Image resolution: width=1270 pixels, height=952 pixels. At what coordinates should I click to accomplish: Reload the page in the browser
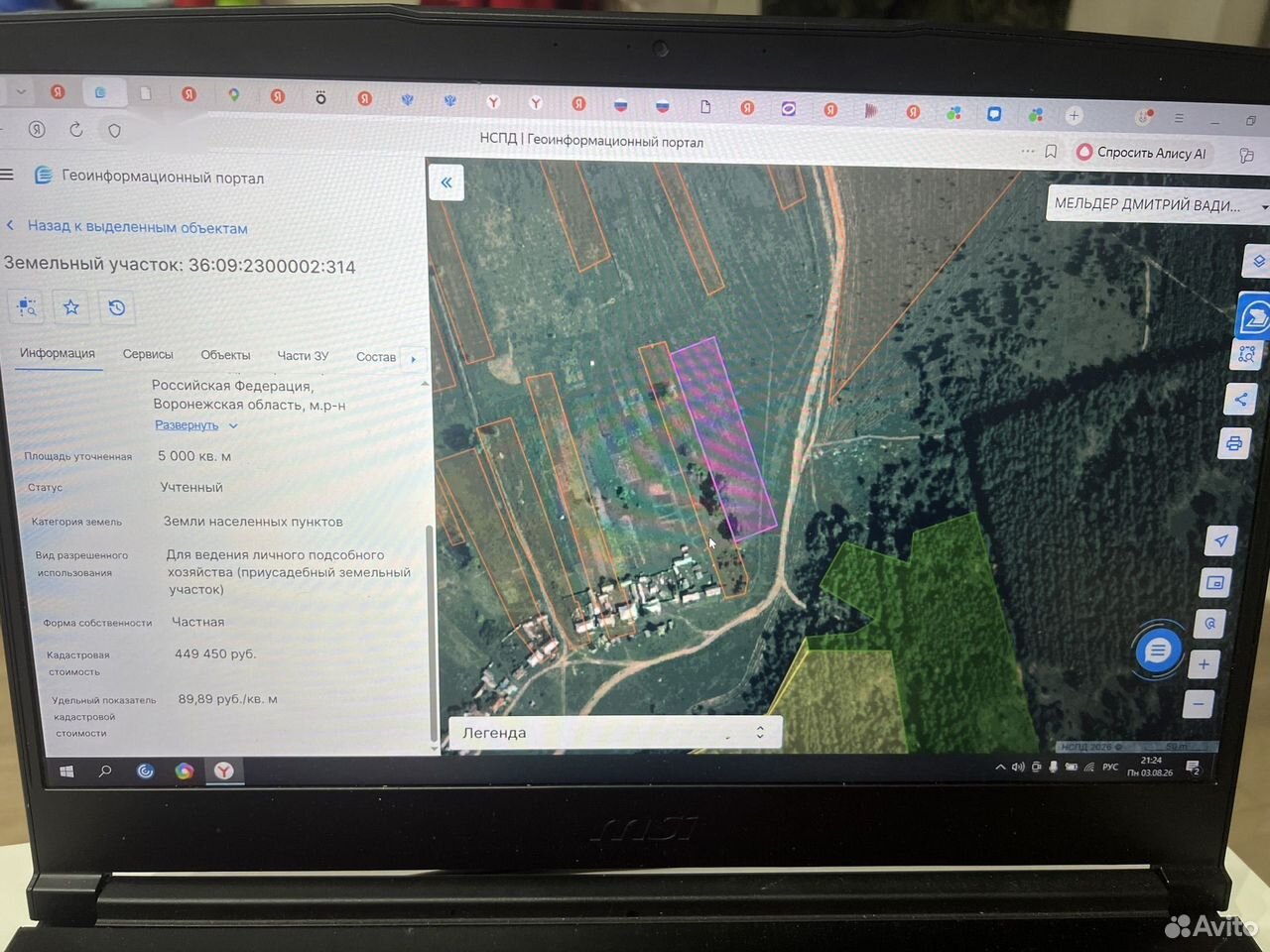click(x=75, y=130)
